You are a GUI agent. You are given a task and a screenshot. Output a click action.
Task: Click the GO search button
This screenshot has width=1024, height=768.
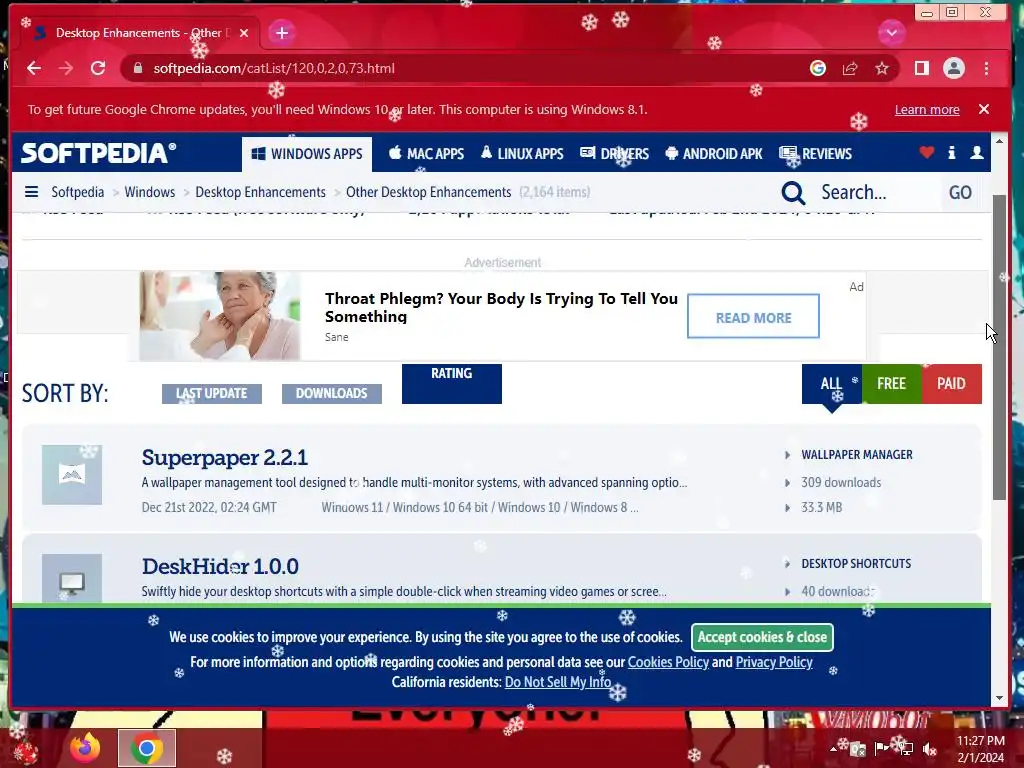pos(960,193)
